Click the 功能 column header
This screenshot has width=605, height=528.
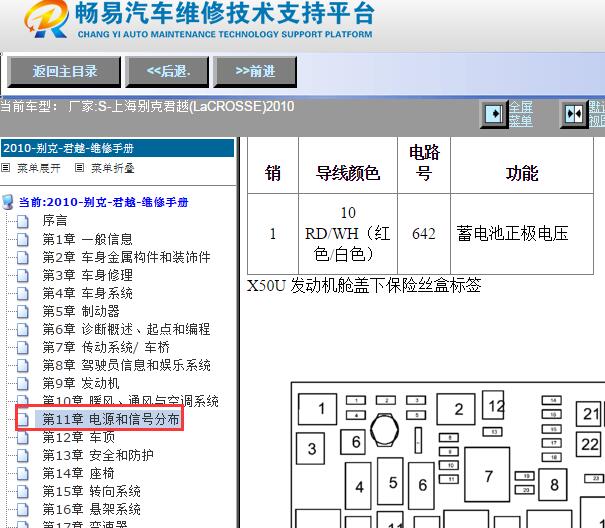pos(522,173)
